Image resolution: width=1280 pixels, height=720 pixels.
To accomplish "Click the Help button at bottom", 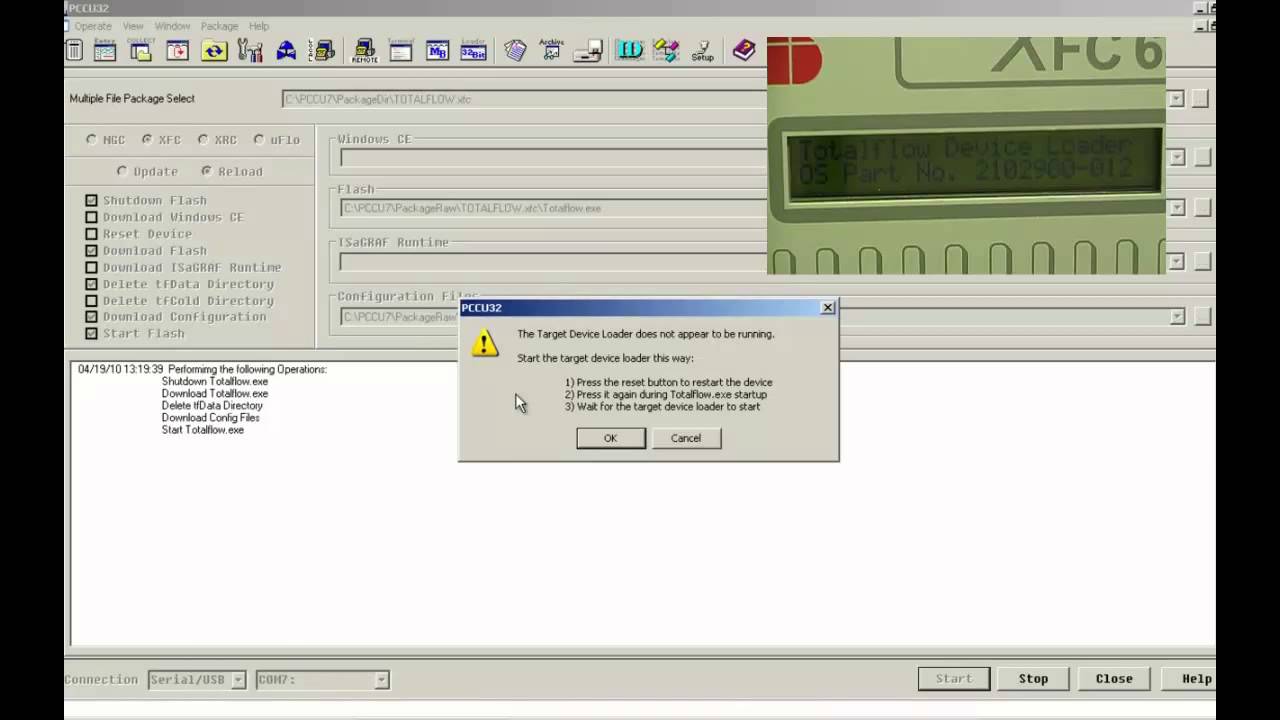I will coord(1190,679).
